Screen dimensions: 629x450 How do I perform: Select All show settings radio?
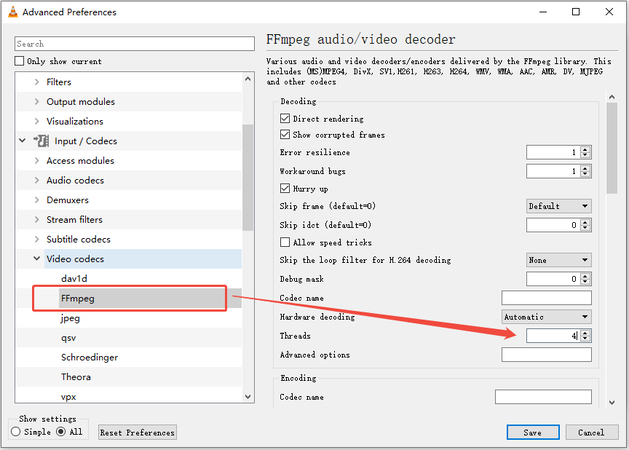[61, 432]
